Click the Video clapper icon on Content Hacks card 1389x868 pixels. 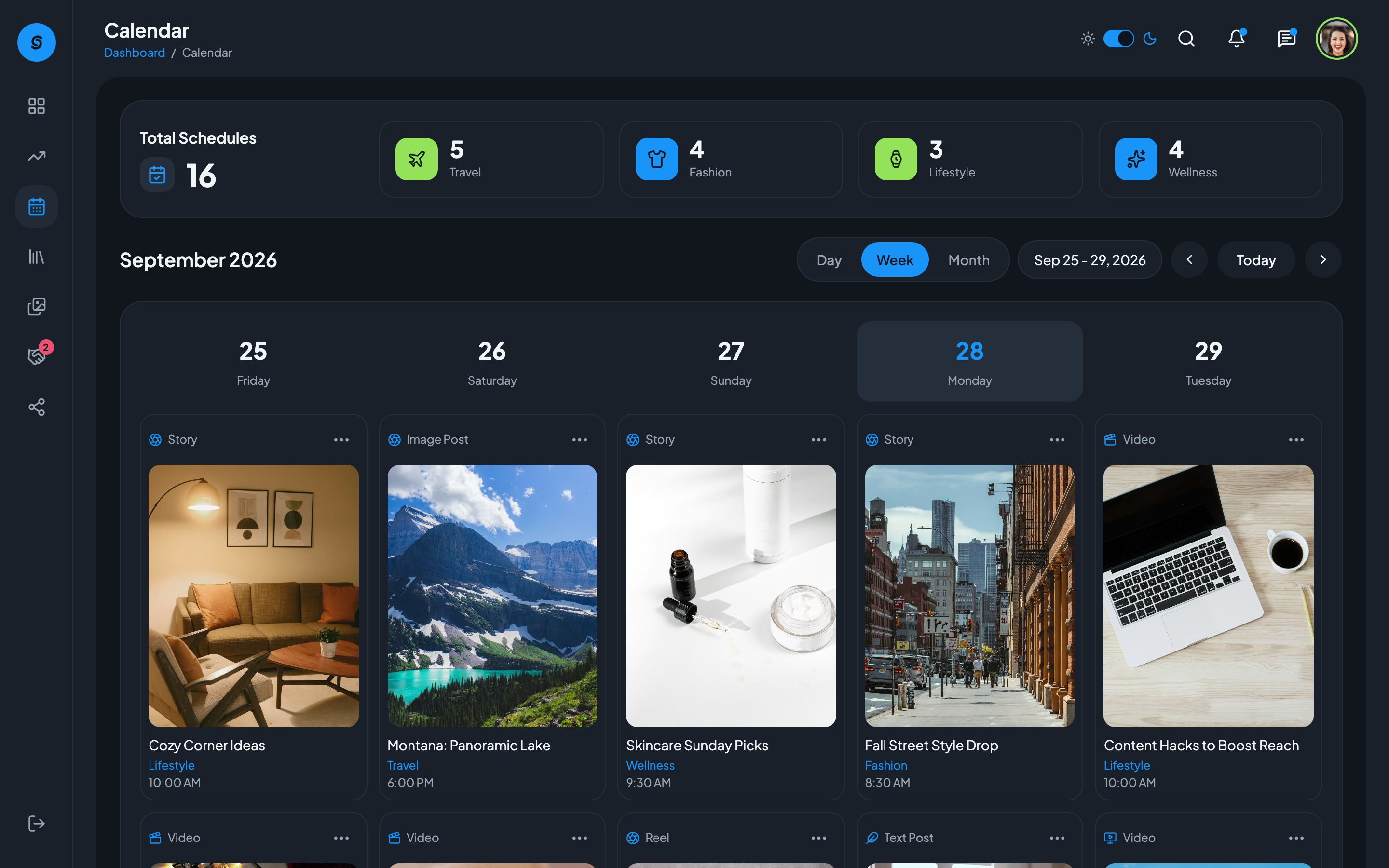click(1110, 440)
